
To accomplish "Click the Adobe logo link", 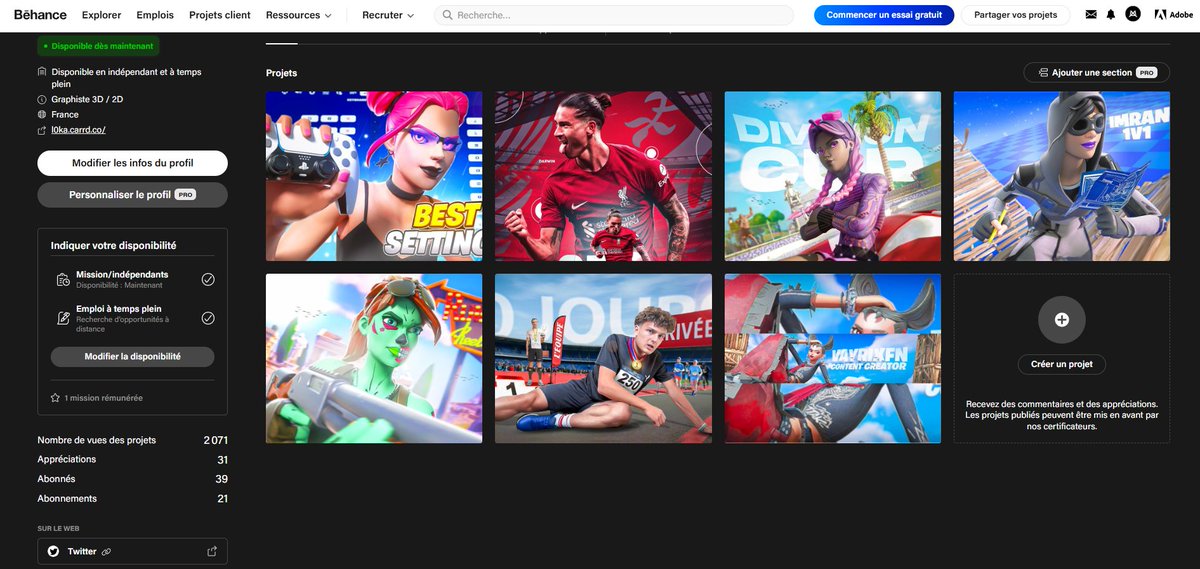I will click(x=1173, y=15).
